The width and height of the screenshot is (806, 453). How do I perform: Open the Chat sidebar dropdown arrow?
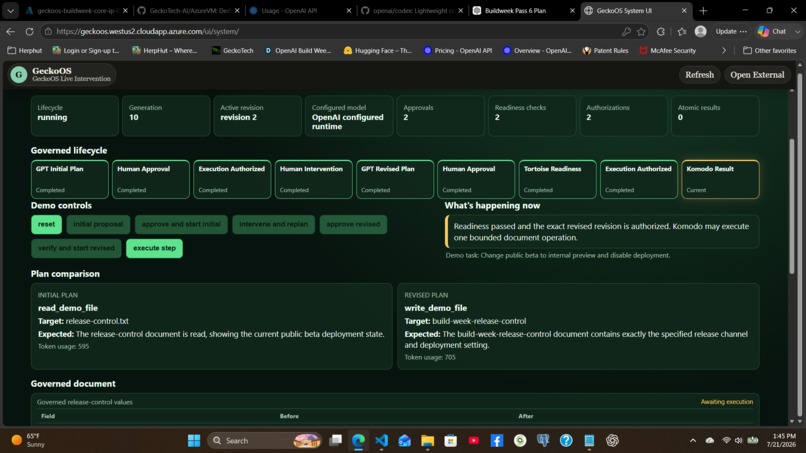(x=797, y=31)
